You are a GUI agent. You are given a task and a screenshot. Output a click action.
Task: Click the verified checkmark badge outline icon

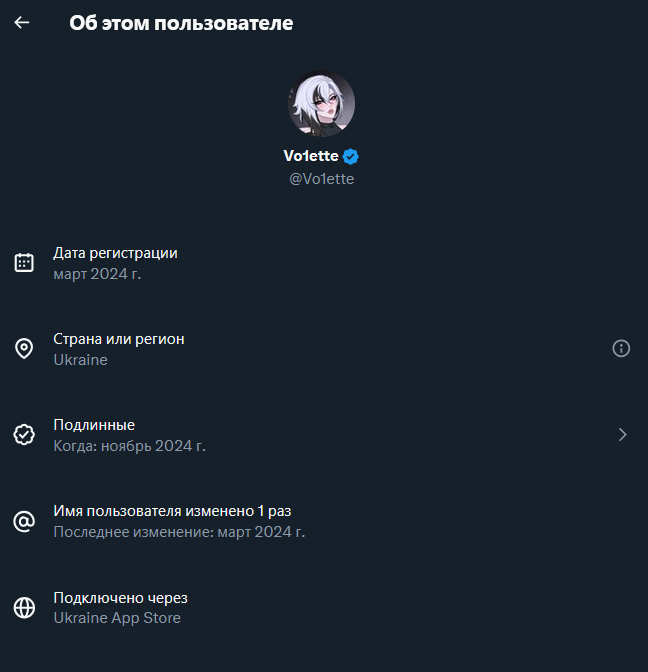[x=24, y=435]
